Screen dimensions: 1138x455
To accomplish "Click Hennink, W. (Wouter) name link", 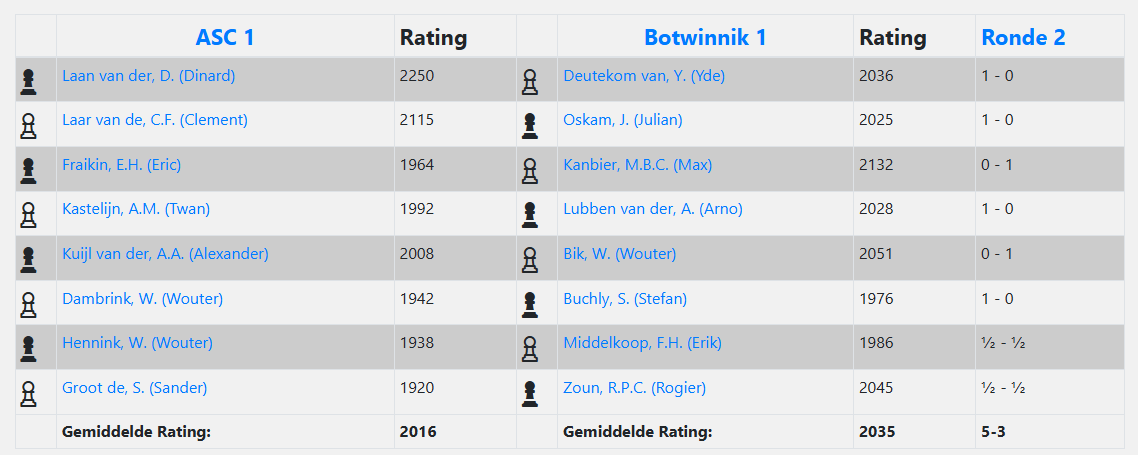I will (137, 343).
